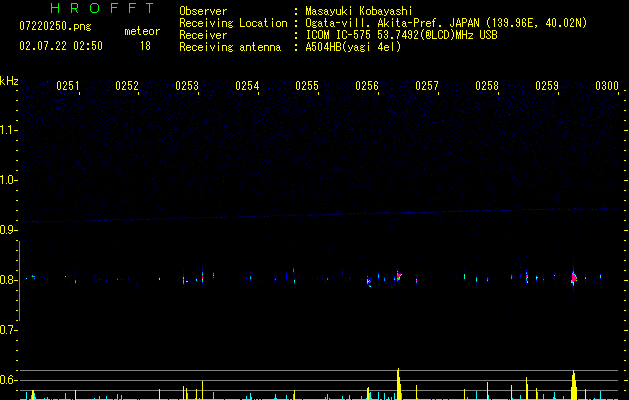Click the 0259 time marker

click(547, 86)
